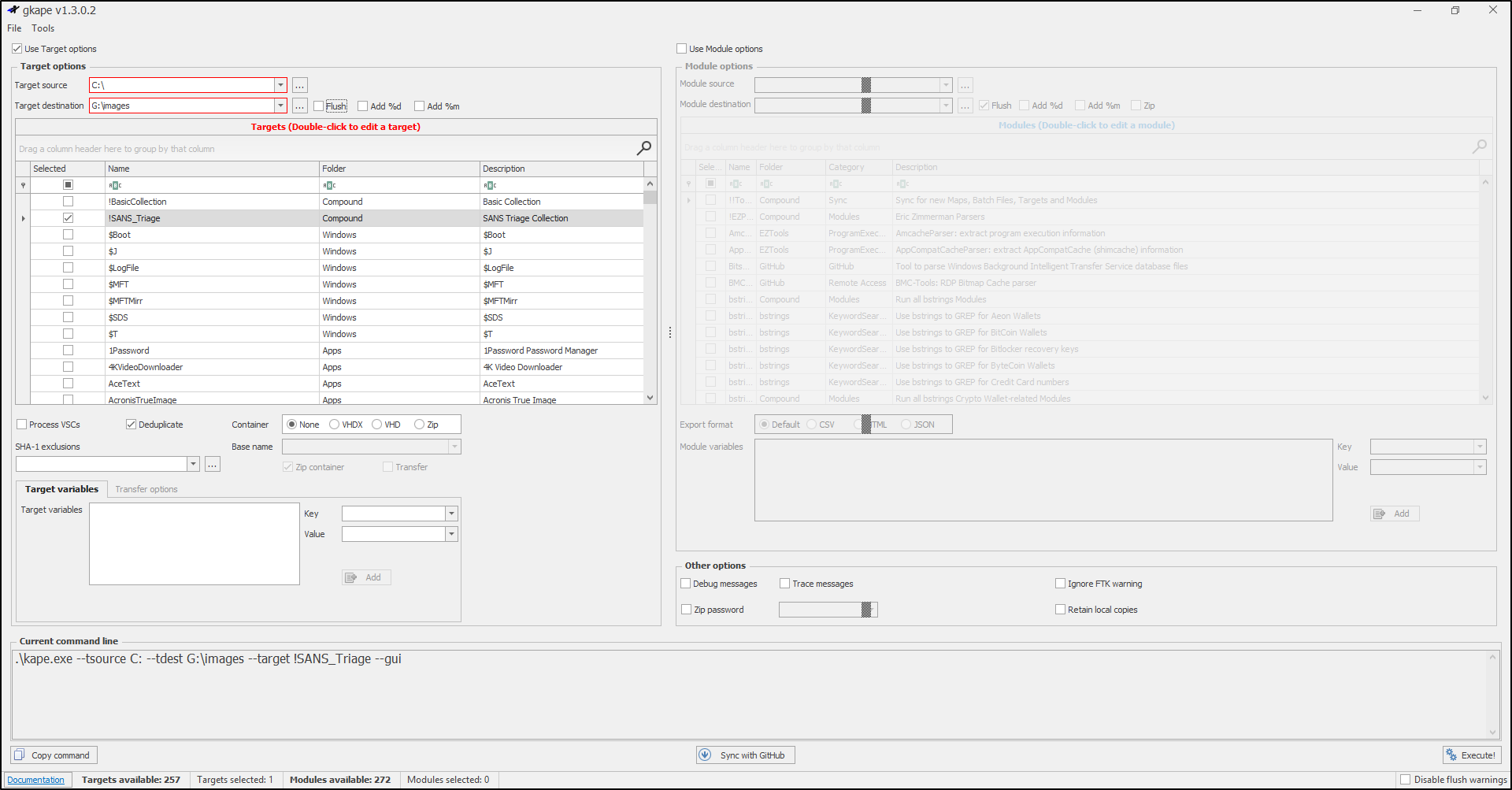The image size is (1512, 790).
Task: Click the Execute! button
Action: [x=1472, y=755]
